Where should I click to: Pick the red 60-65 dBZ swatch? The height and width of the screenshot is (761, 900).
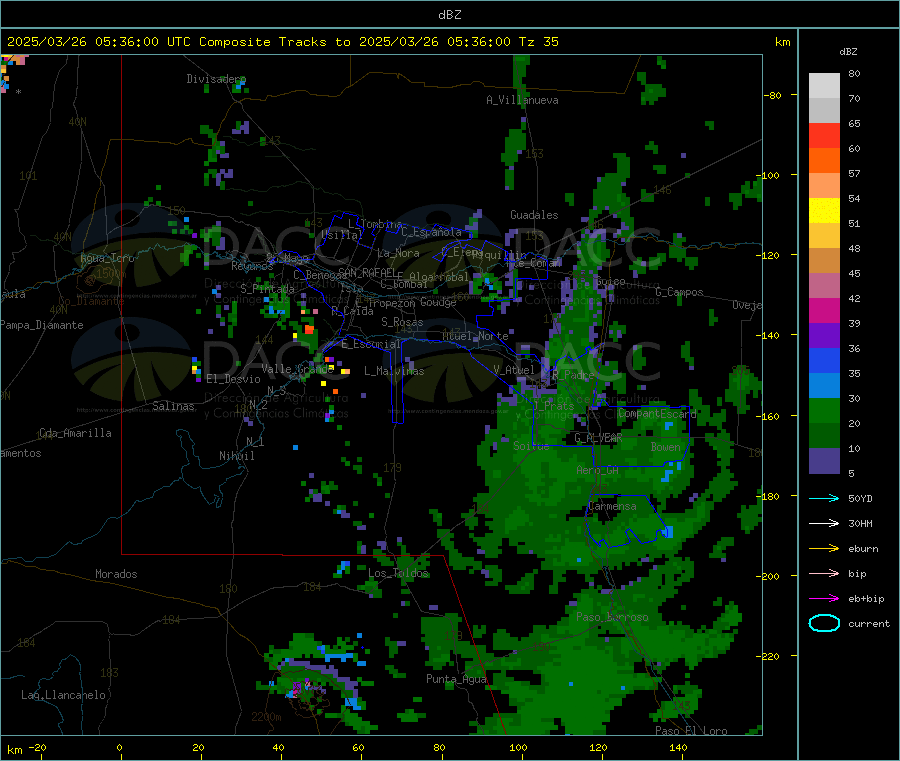(x=824, y=136)
